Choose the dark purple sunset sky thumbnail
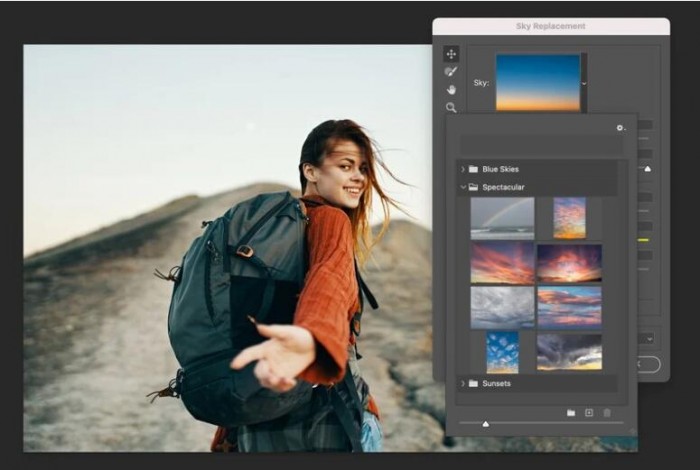 570,263
